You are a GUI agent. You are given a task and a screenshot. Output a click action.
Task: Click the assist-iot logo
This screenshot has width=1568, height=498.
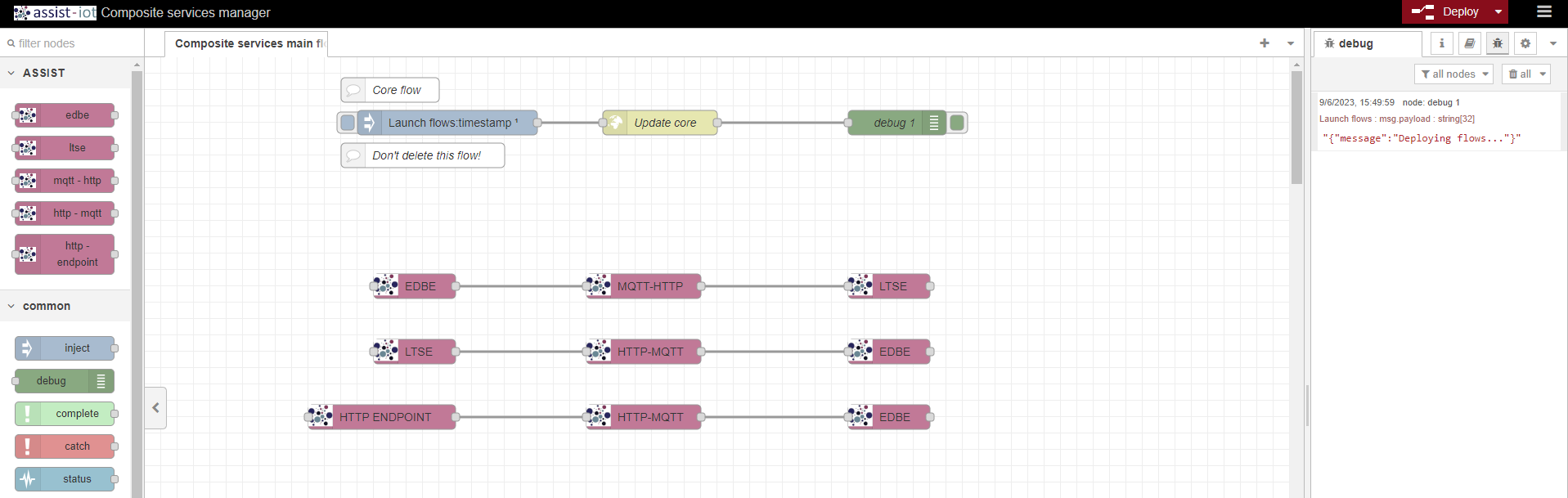coord(55,12)
